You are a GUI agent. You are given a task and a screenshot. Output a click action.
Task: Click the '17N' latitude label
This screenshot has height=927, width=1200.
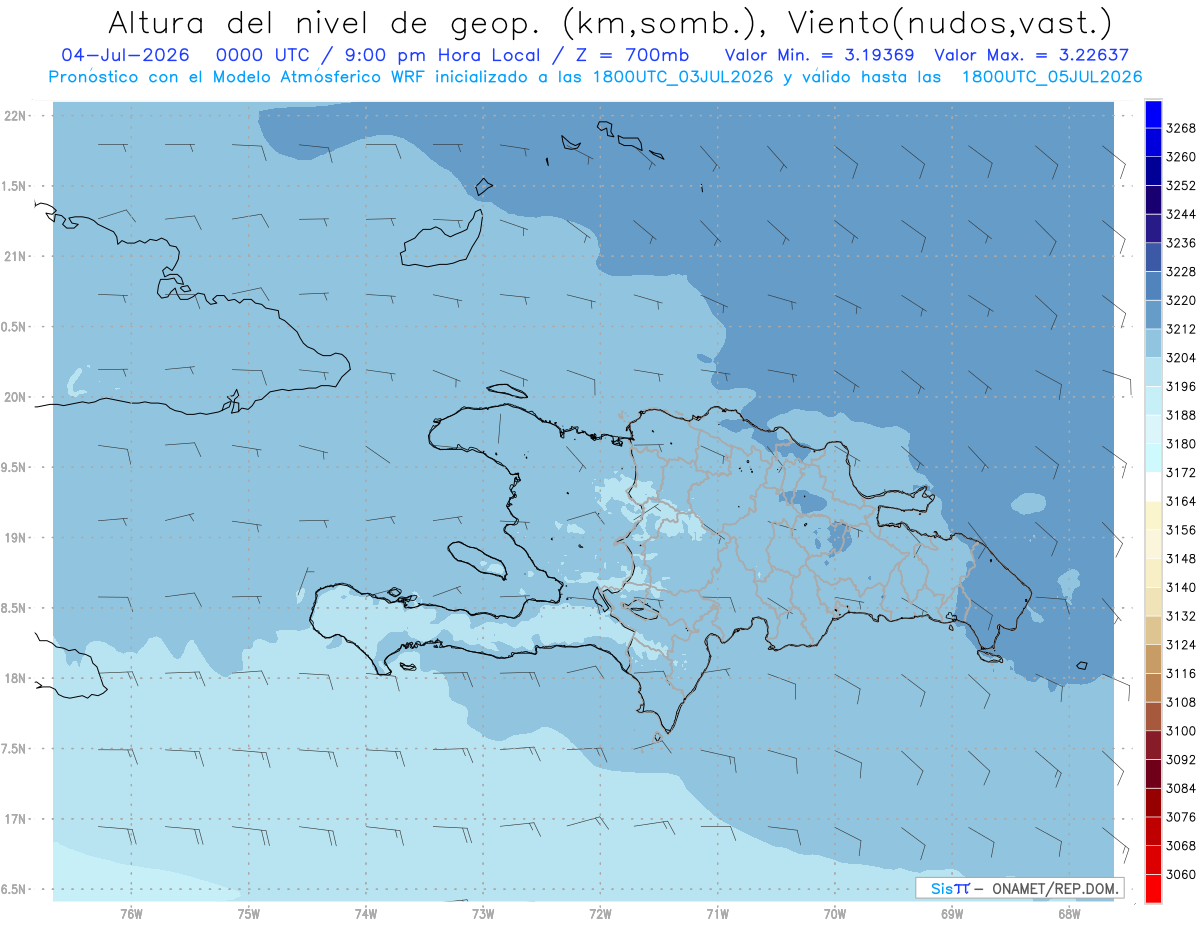(x=16, y=819)
